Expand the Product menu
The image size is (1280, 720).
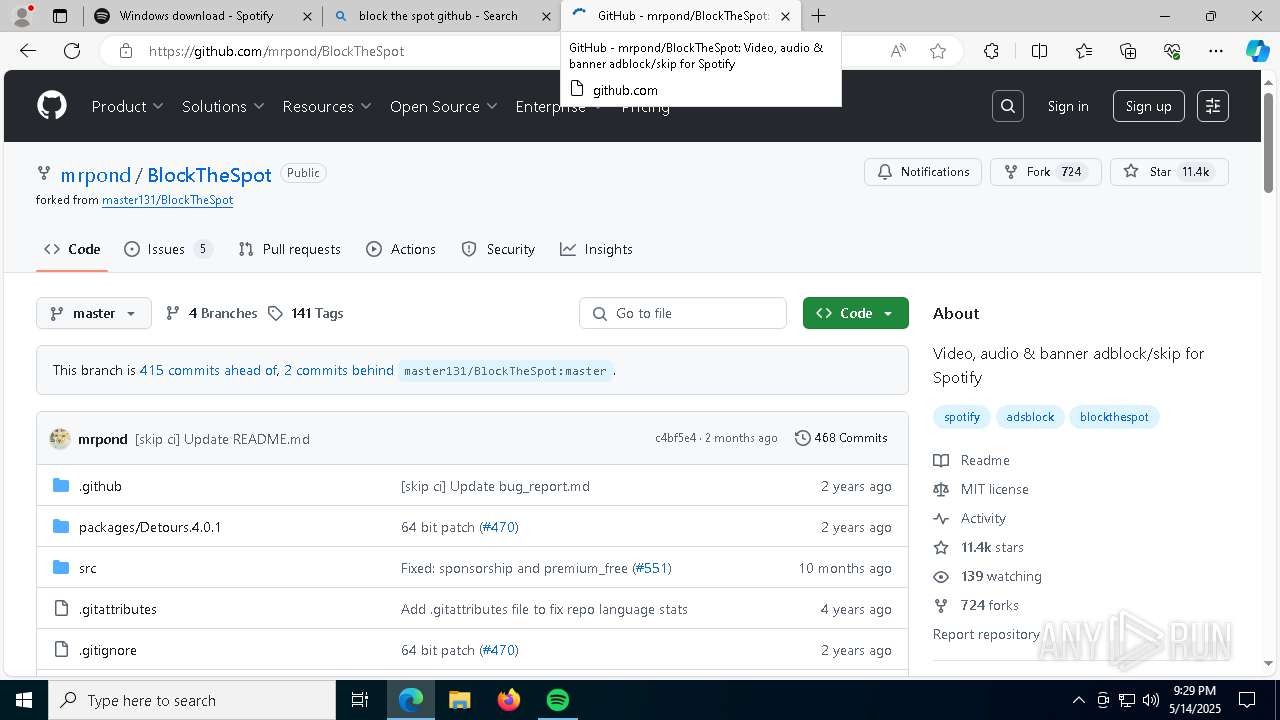(x=127, y=106)
